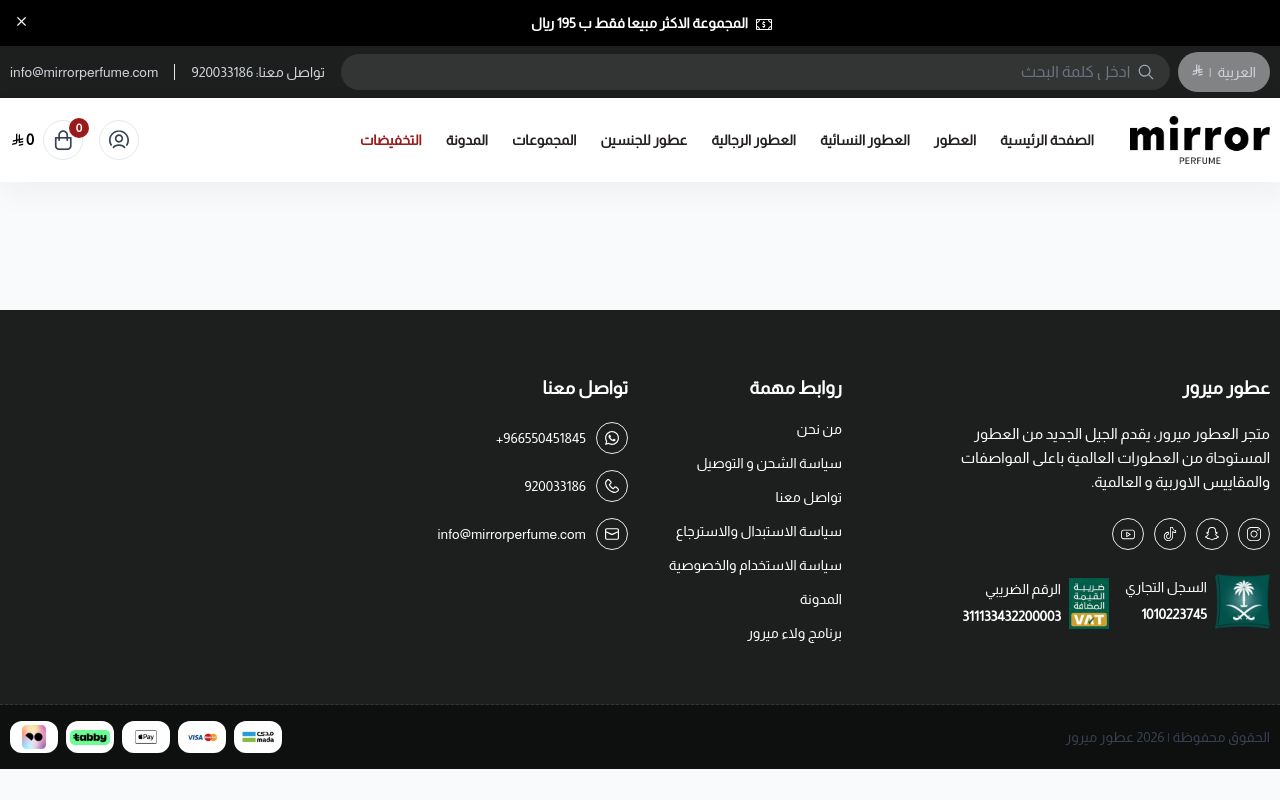Focus the search field ادخل كلمة البحث
1280x800 pixels.
pyautogui.click(x=755, y=72)
